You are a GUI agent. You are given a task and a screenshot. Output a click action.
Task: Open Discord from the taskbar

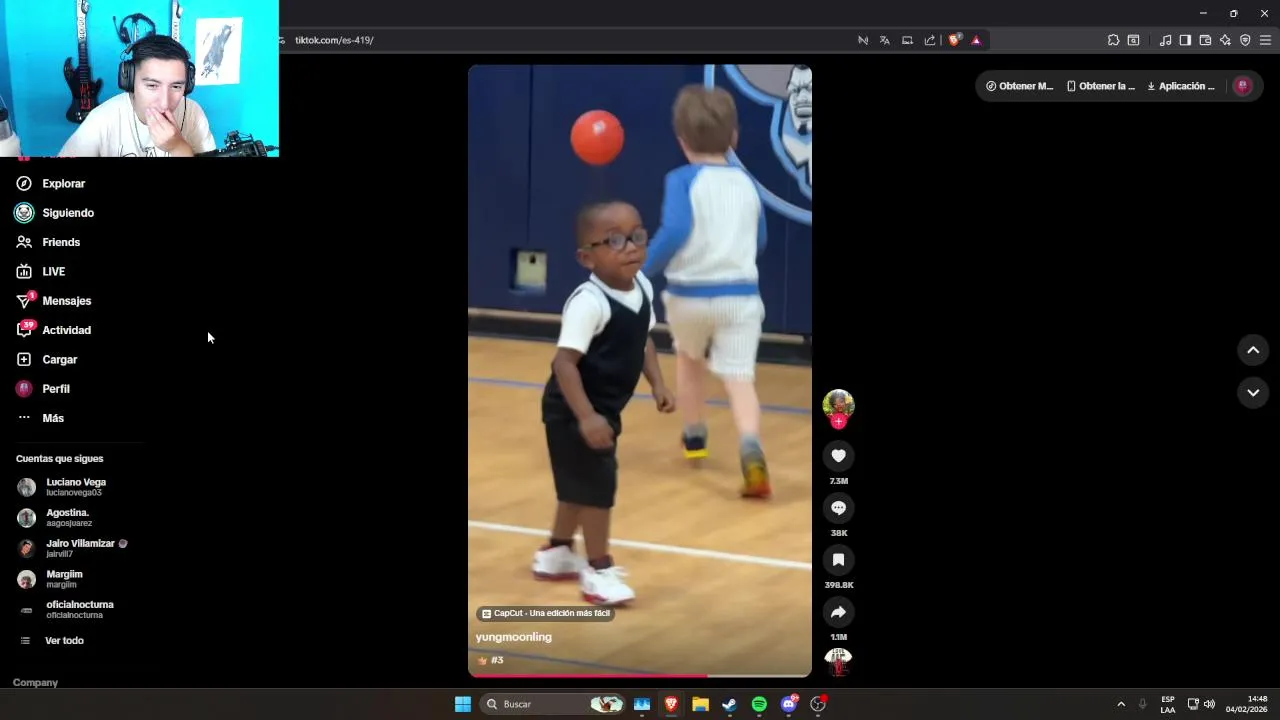tap(789, 704)
